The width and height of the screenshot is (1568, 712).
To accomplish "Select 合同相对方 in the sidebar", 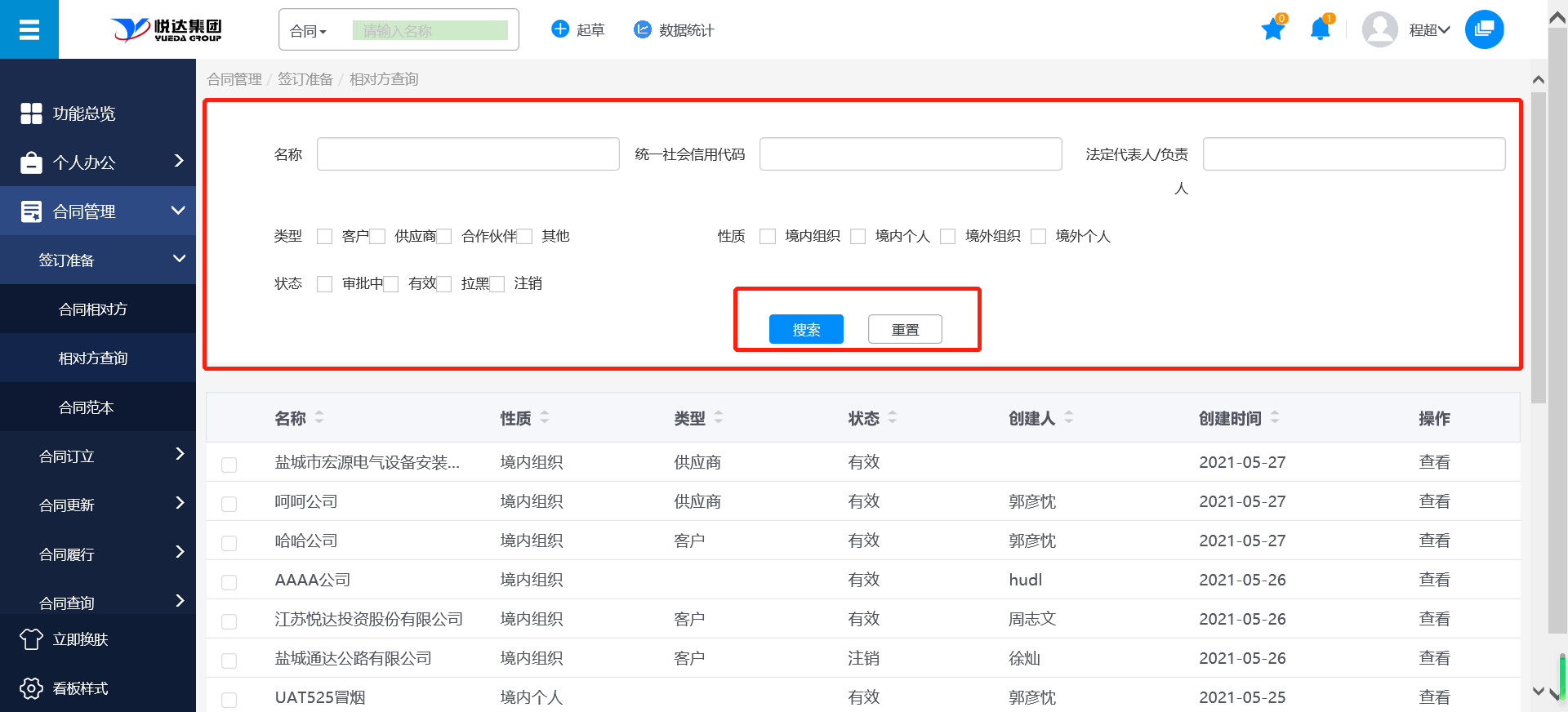I will click(x=93, y=309).
